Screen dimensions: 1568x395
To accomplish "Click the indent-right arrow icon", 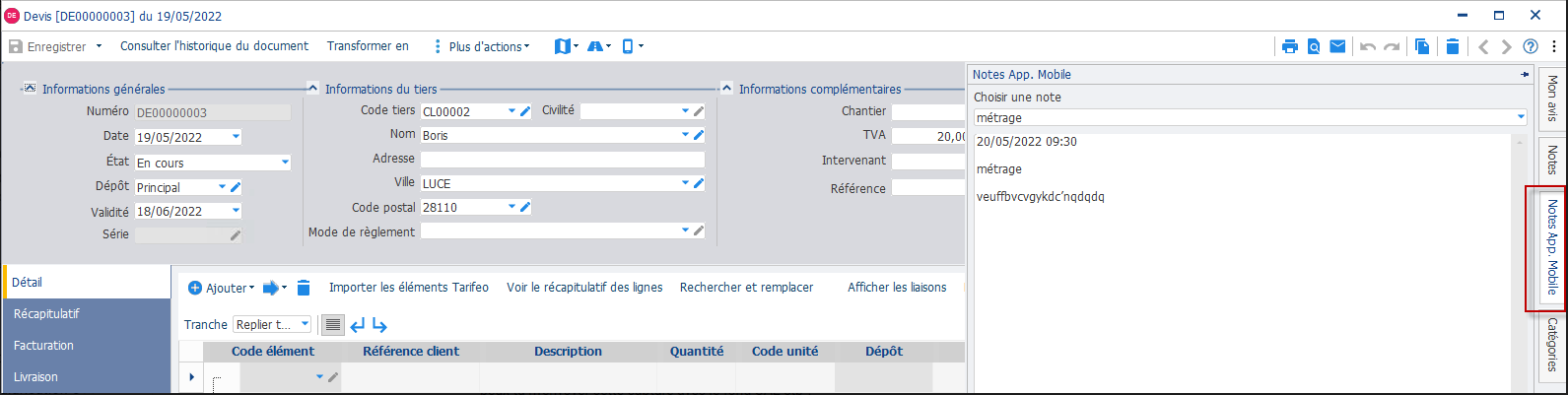I will coord(379,325).
